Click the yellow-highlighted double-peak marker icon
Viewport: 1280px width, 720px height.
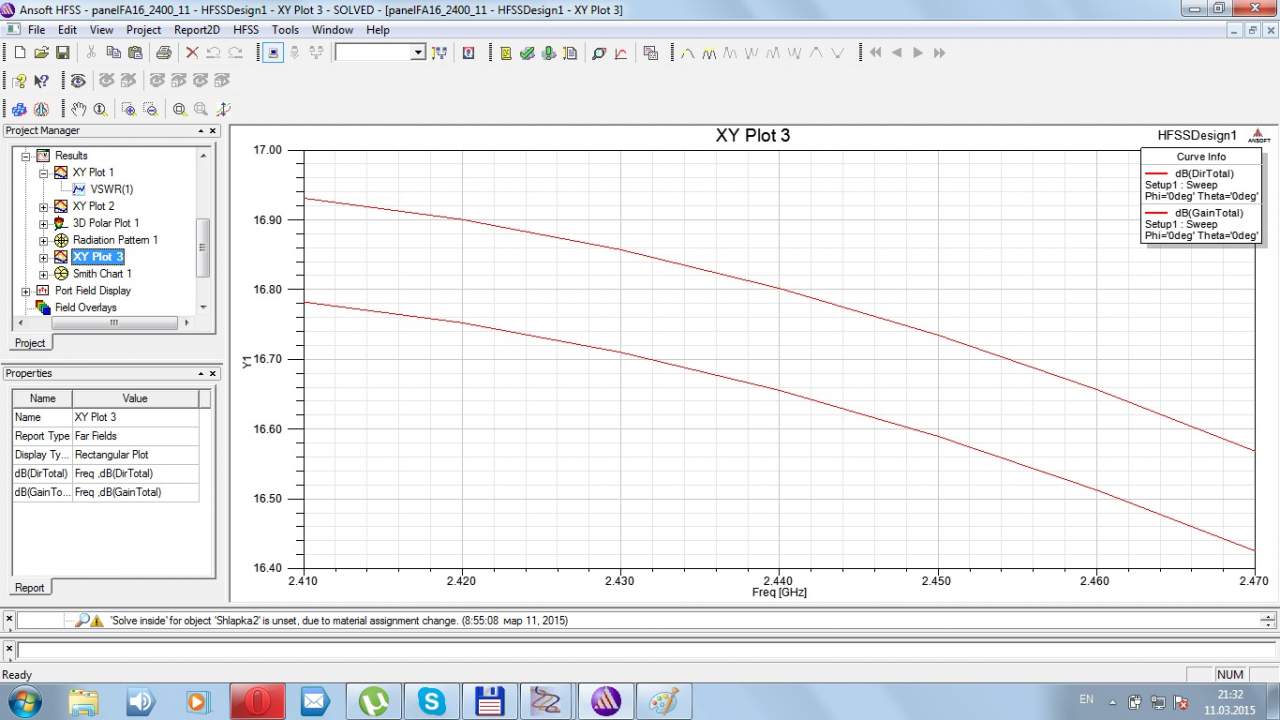(x=709, y=53)
